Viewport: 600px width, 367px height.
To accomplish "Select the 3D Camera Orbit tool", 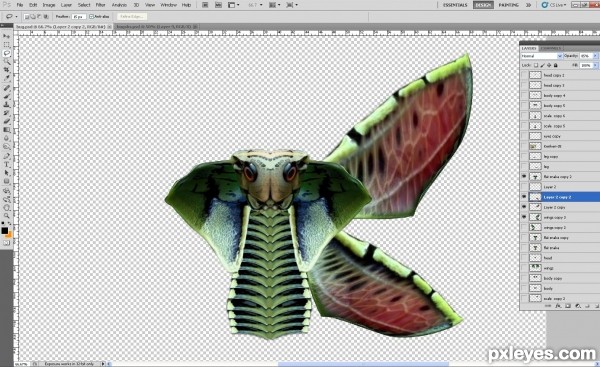I will coord(7,199).
